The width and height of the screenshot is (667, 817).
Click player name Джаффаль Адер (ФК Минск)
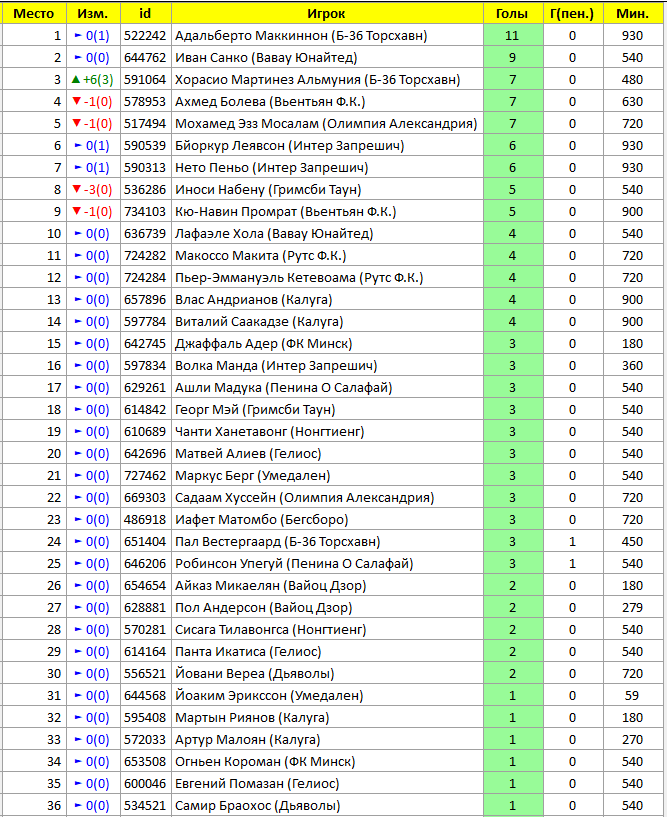click(x=263, y=344)
